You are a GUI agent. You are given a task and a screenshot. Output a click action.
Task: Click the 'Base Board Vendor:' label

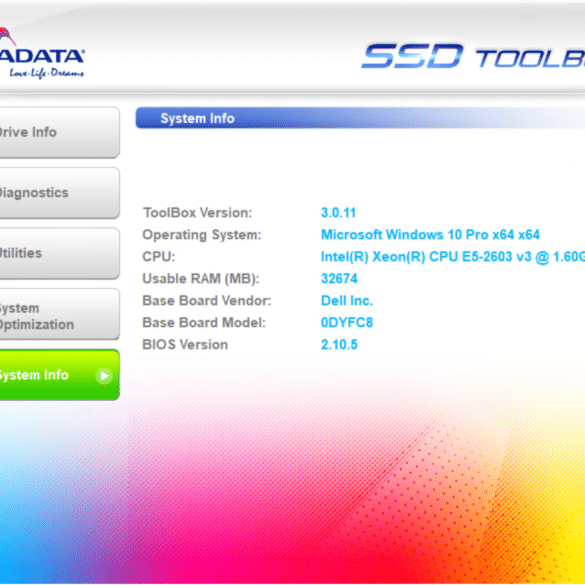(207, 301)
